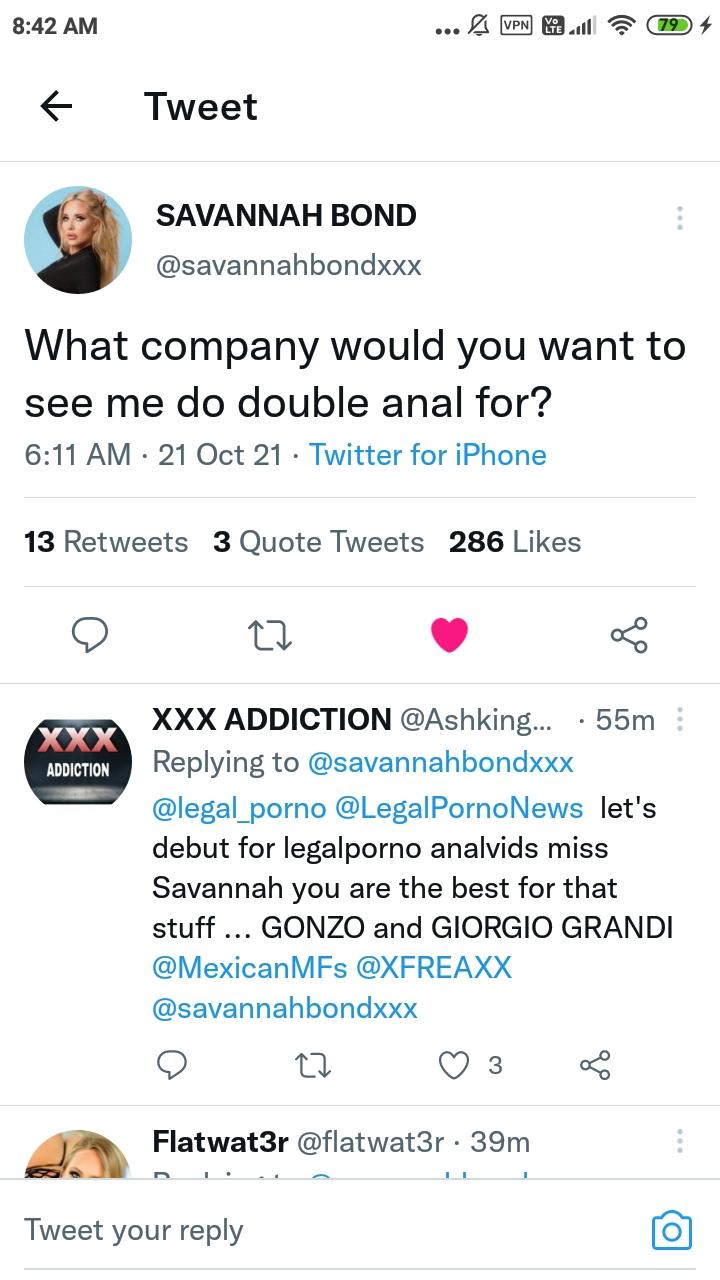The width and height of the screenshot is (720, 1280).
Task: Tap the back arrow icon
Action: click(x=56, y=106)
